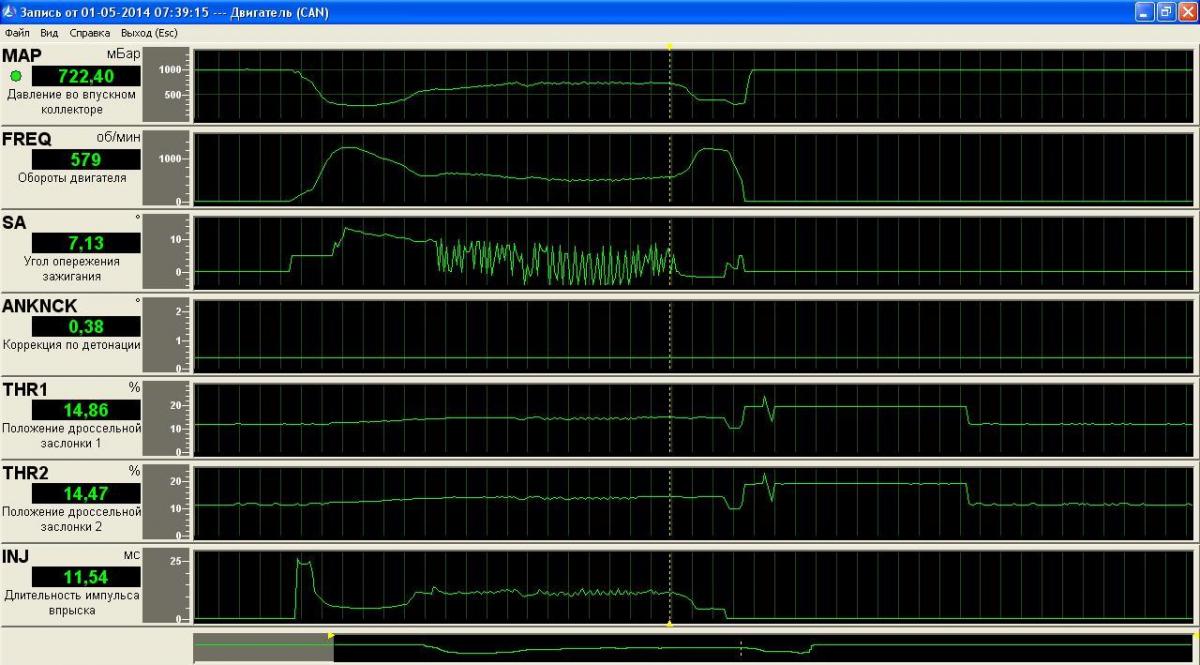Click the мБар unit label
Screen dimensions: 1200x665
[x=125, y=54]
